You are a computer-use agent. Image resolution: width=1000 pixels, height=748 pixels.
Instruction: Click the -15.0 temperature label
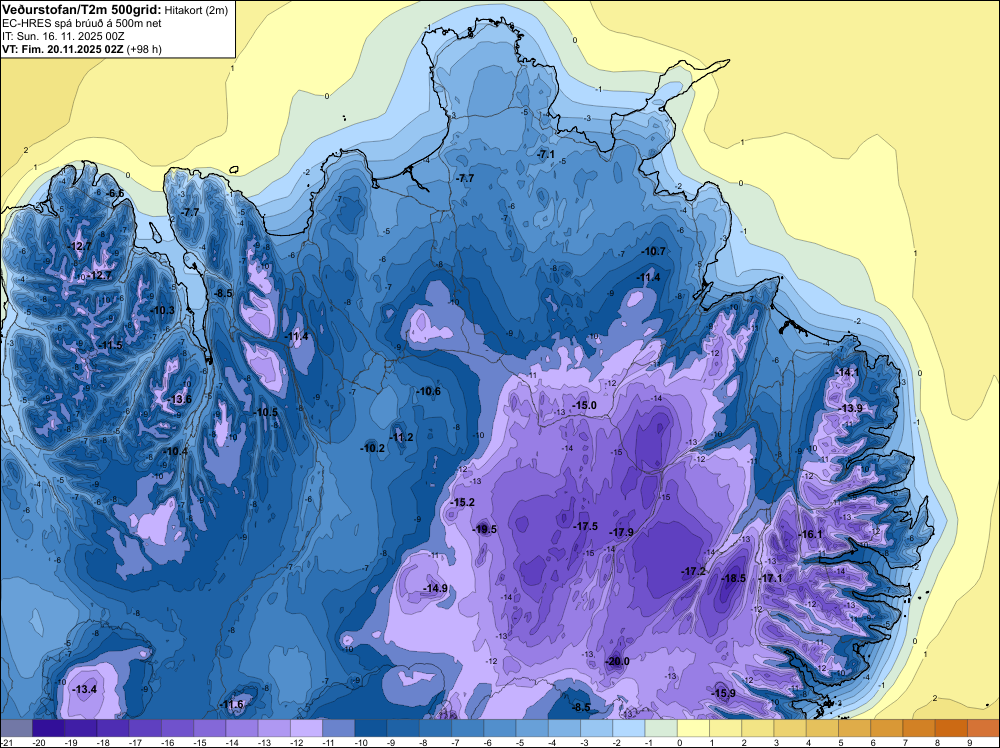584,406
